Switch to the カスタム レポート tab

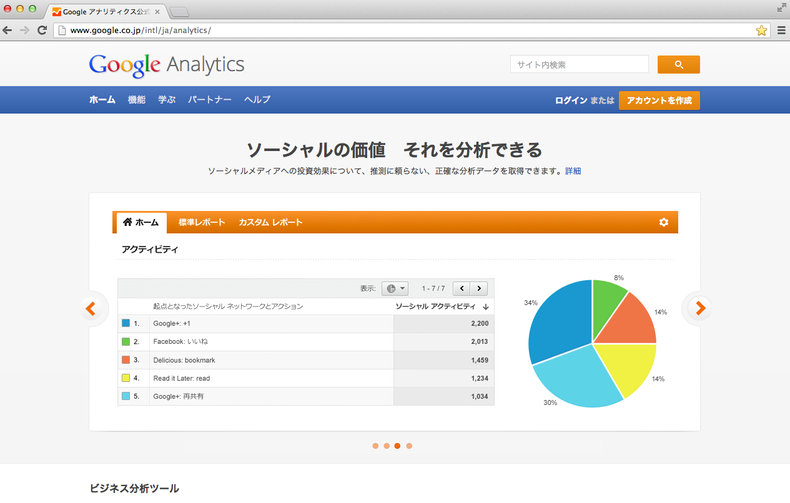point(270,222)
